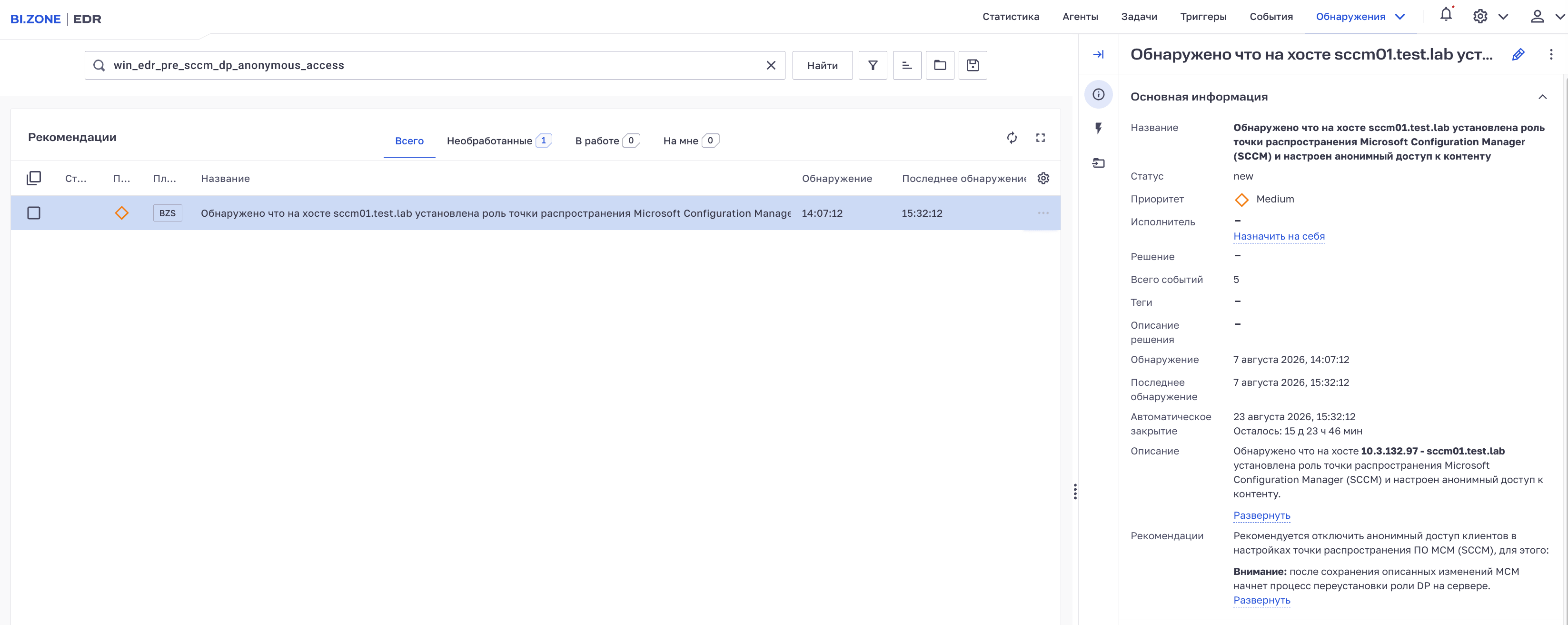1568x625 pixels.
Task: Click the Ст... column header
Action: click(x=76, y=179)
